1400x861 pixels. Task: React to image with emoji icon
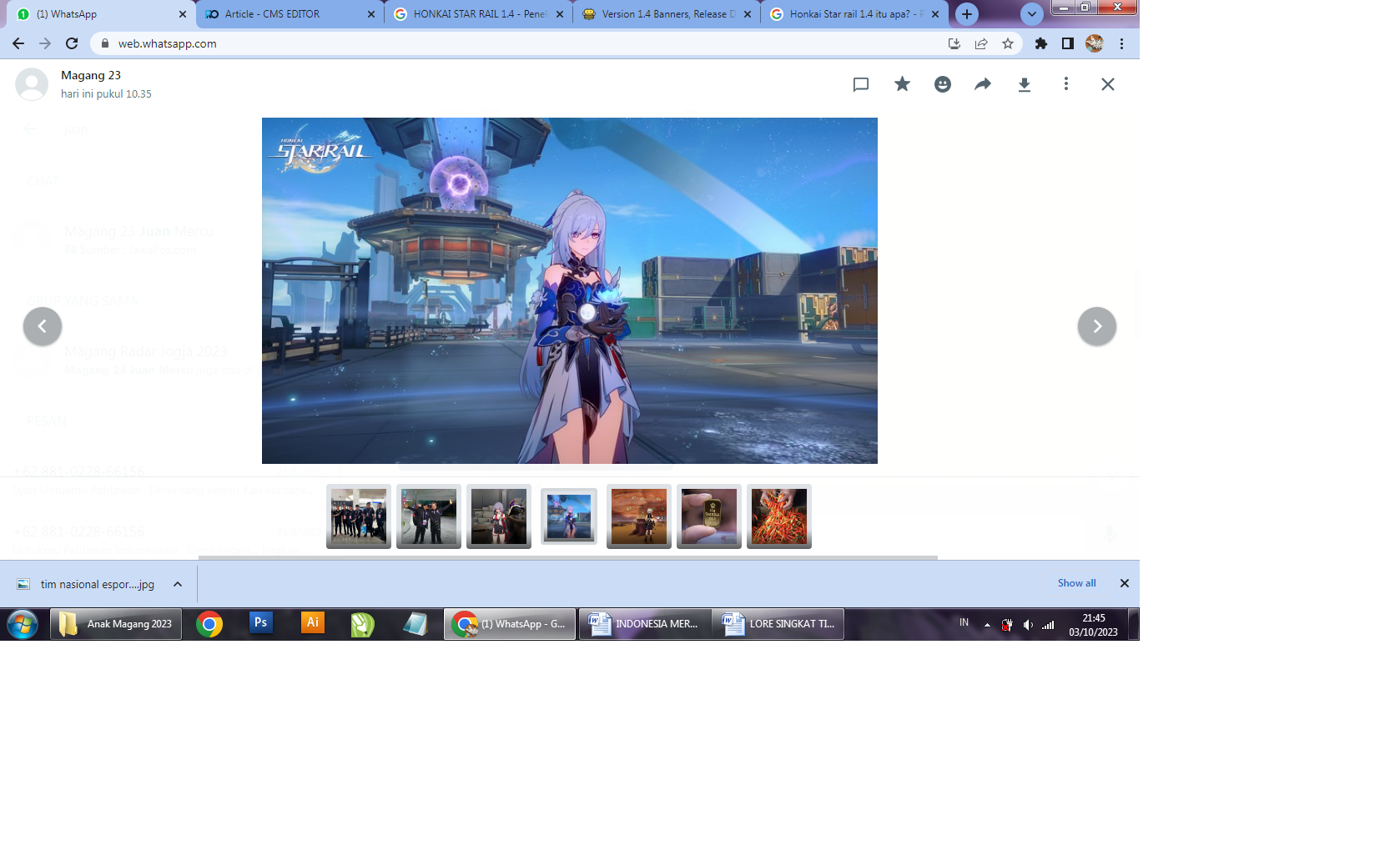pyautogui.click(x=943, y=84)
